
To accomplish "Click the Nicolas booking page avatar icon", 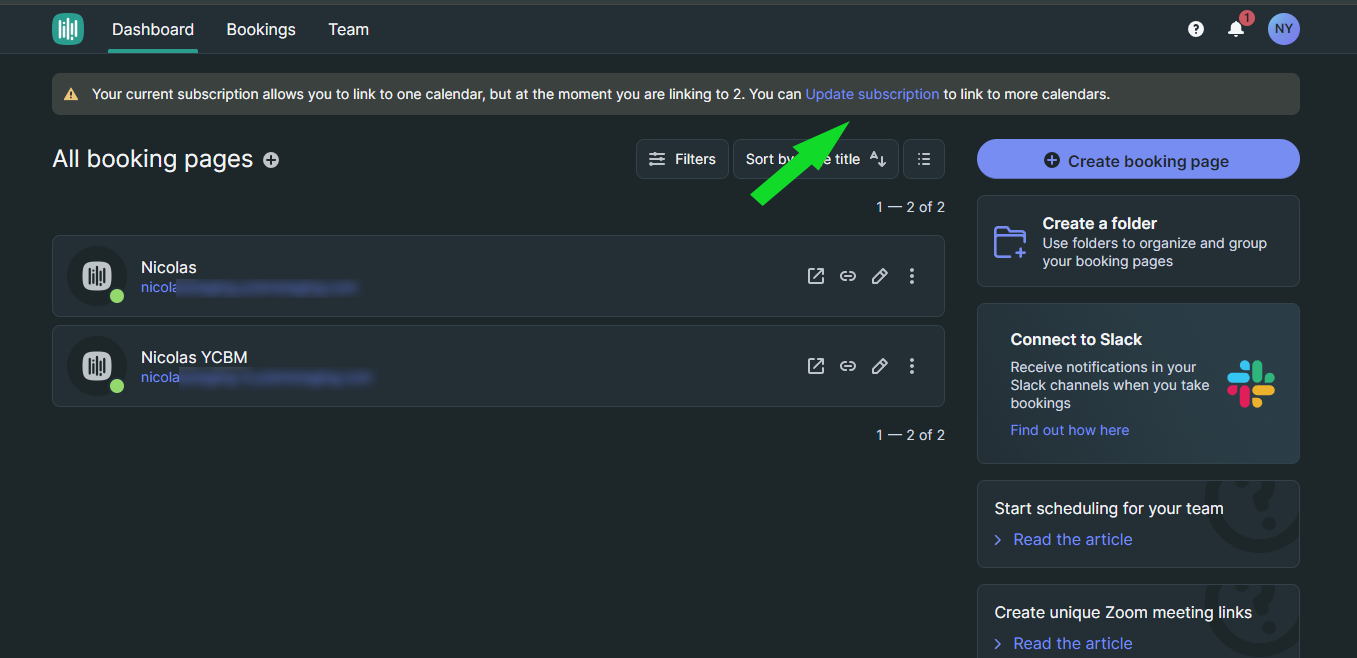I will coord(97,276).
